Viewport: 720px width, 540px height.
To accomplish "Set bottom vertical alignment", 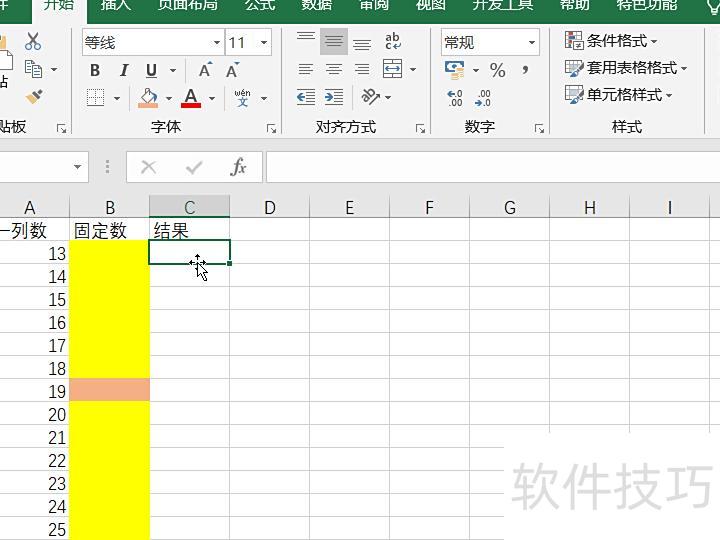I will (x=362, y=43).
